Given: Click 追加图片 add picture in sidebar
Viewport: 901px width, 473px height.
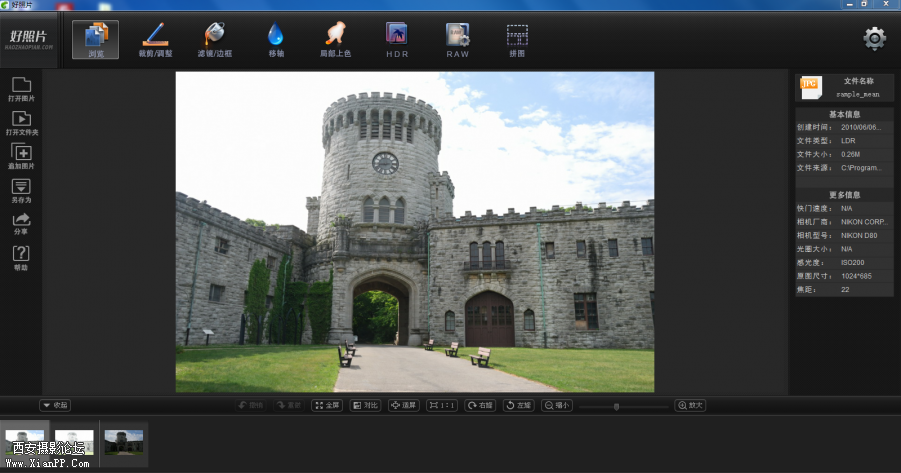Looking at the screenshot, I should (21, 158).
